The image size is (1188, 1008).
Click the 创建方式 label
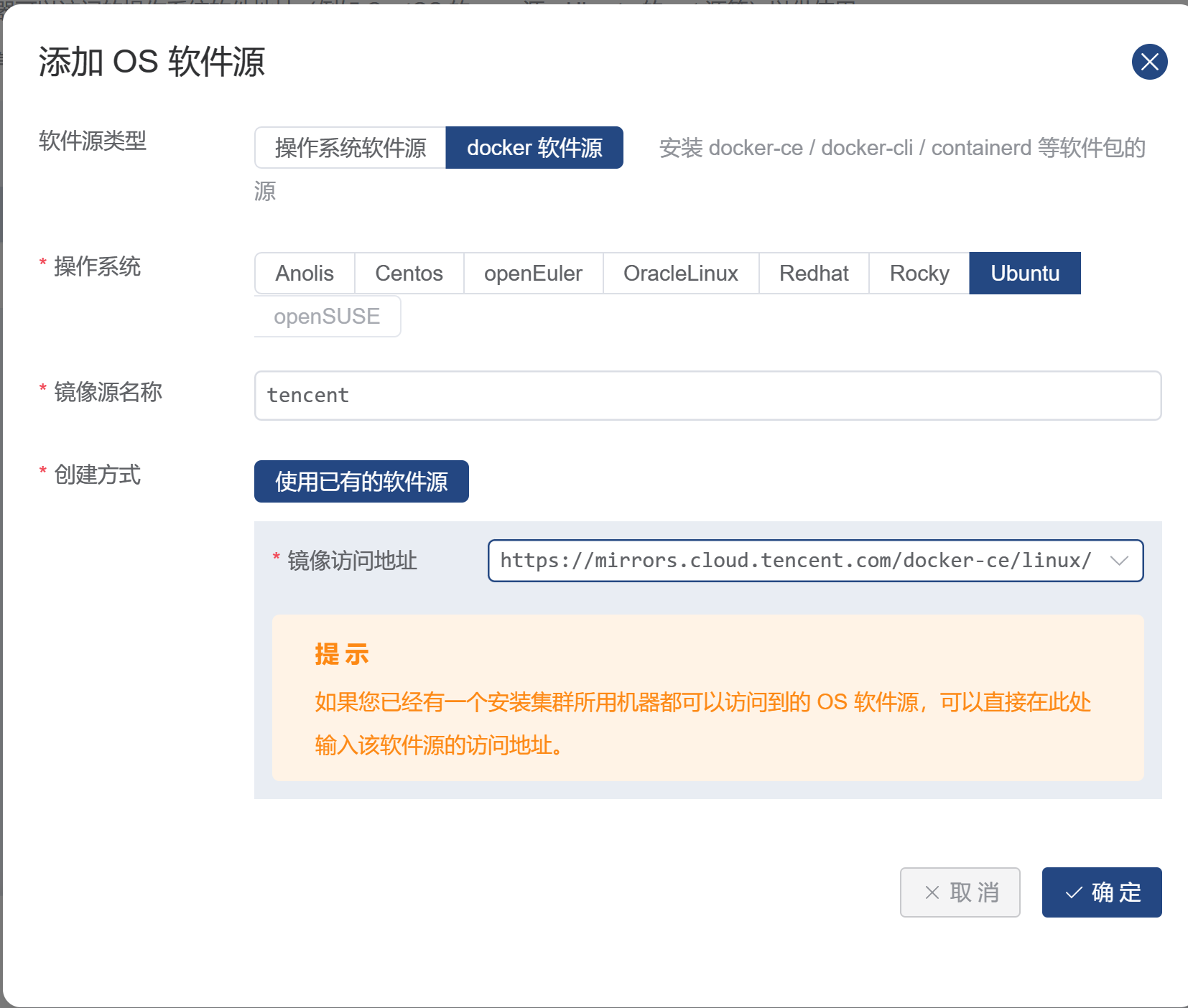(x=97, y=475)
